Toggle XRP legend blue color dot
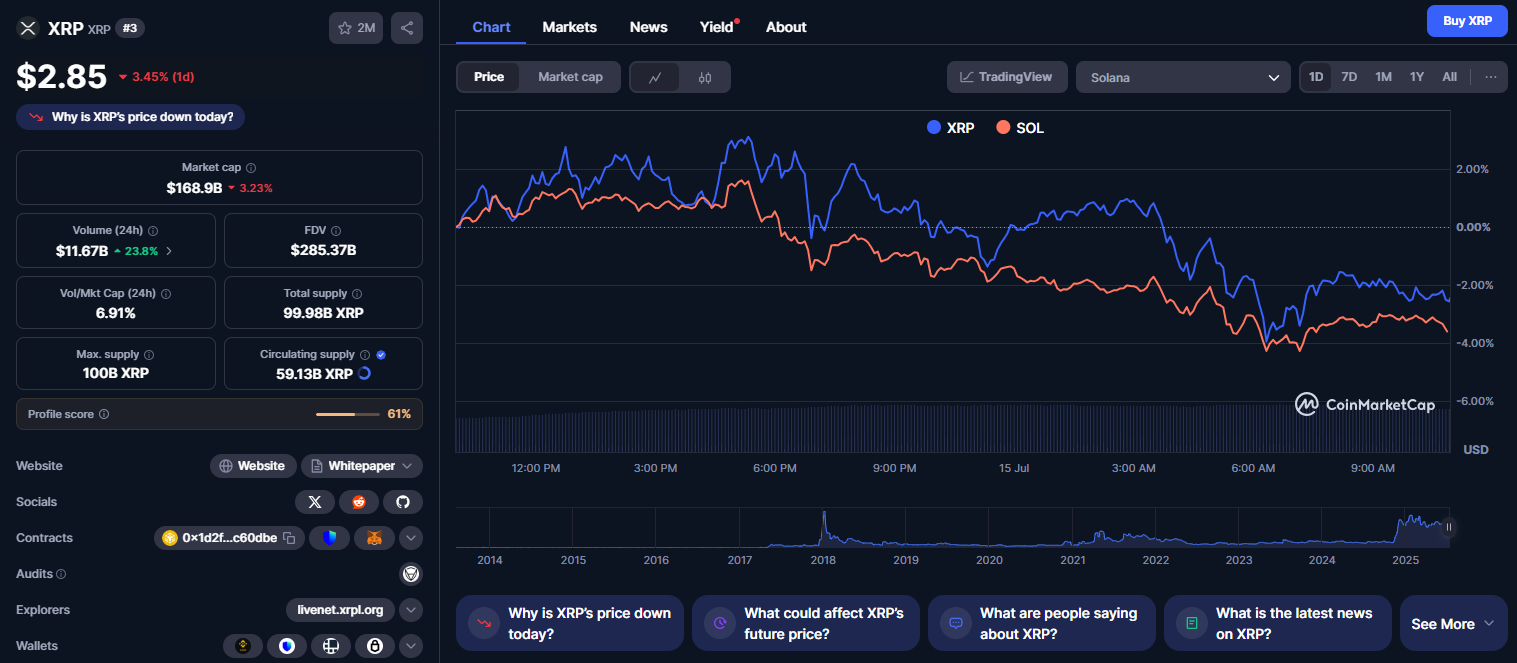The image size is (1517, 663). click(934, 128)
